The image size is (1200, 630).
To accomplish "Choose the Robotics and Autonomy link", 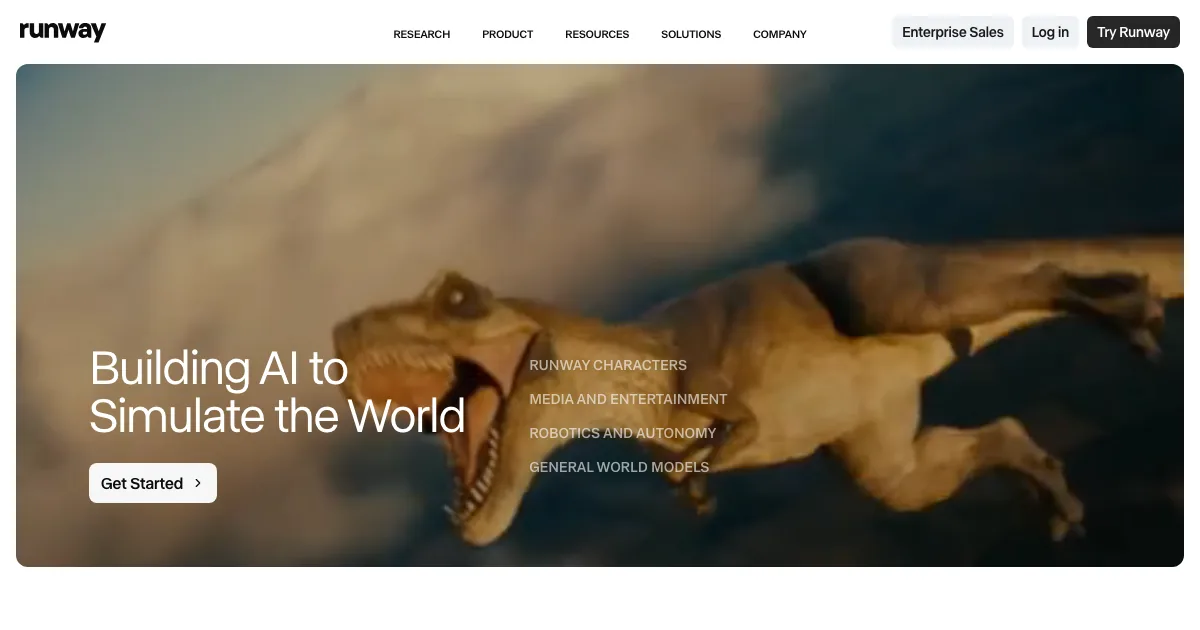I will [622, 433].
